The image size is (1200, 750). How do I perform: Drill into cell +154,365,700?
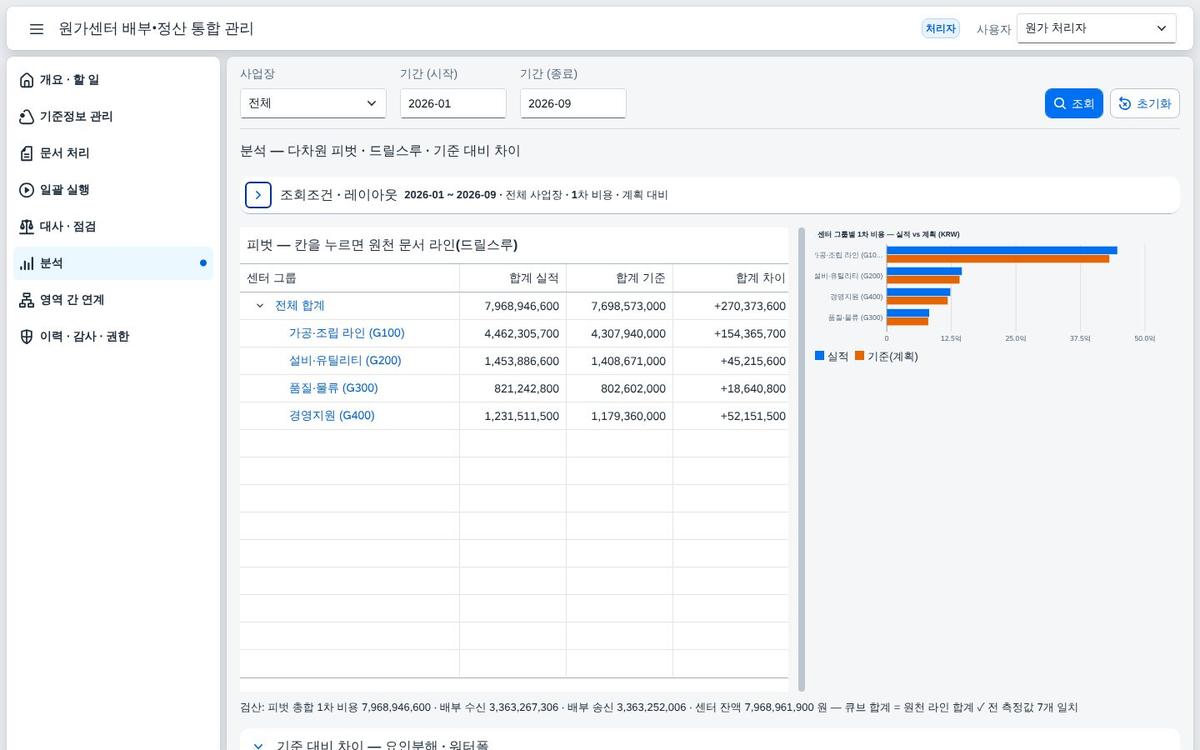point(731,333)
